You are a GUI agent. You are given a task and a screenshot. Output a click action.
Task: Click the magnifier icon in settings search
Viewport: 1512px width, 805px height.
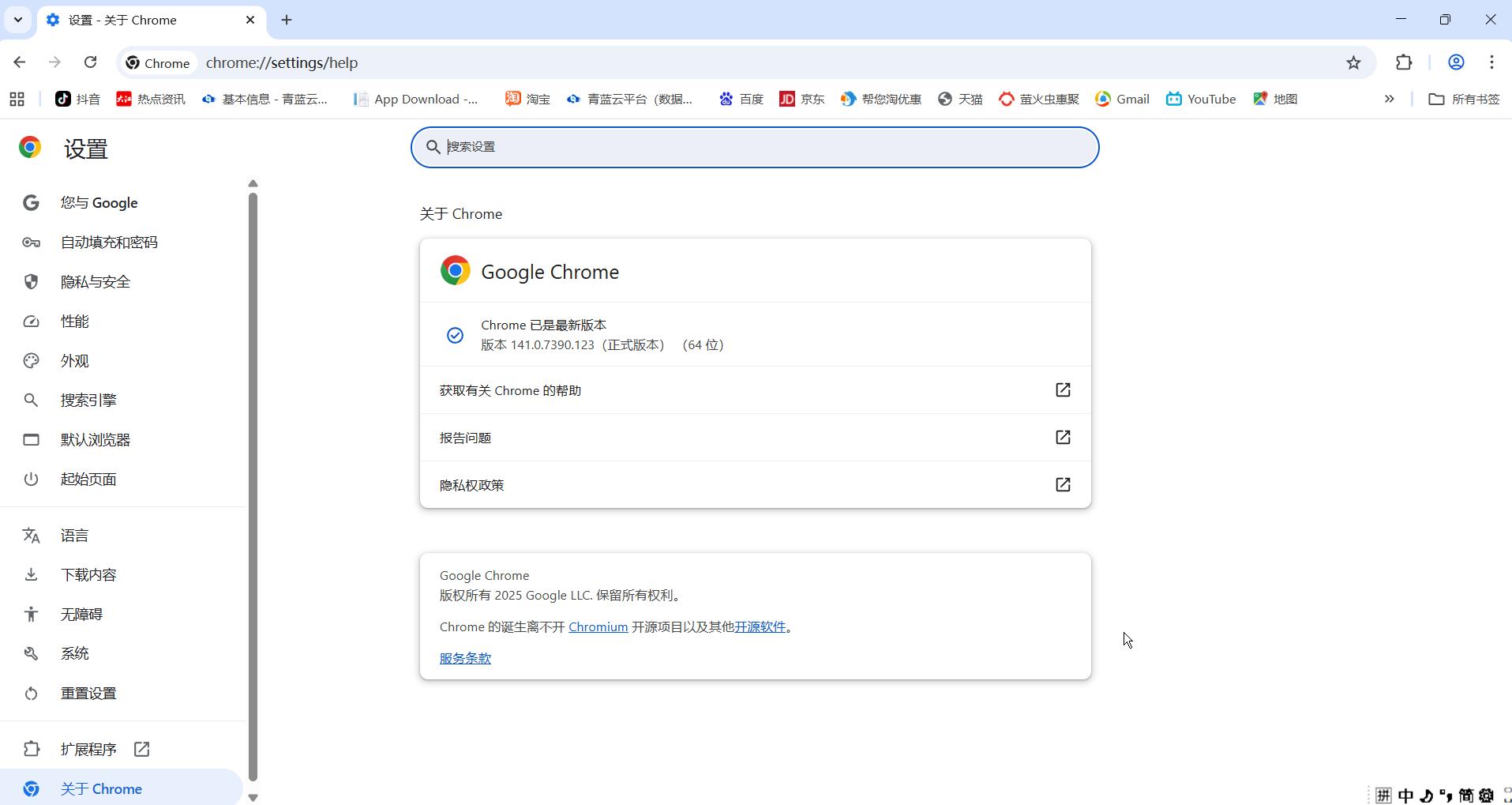point(433,147)
